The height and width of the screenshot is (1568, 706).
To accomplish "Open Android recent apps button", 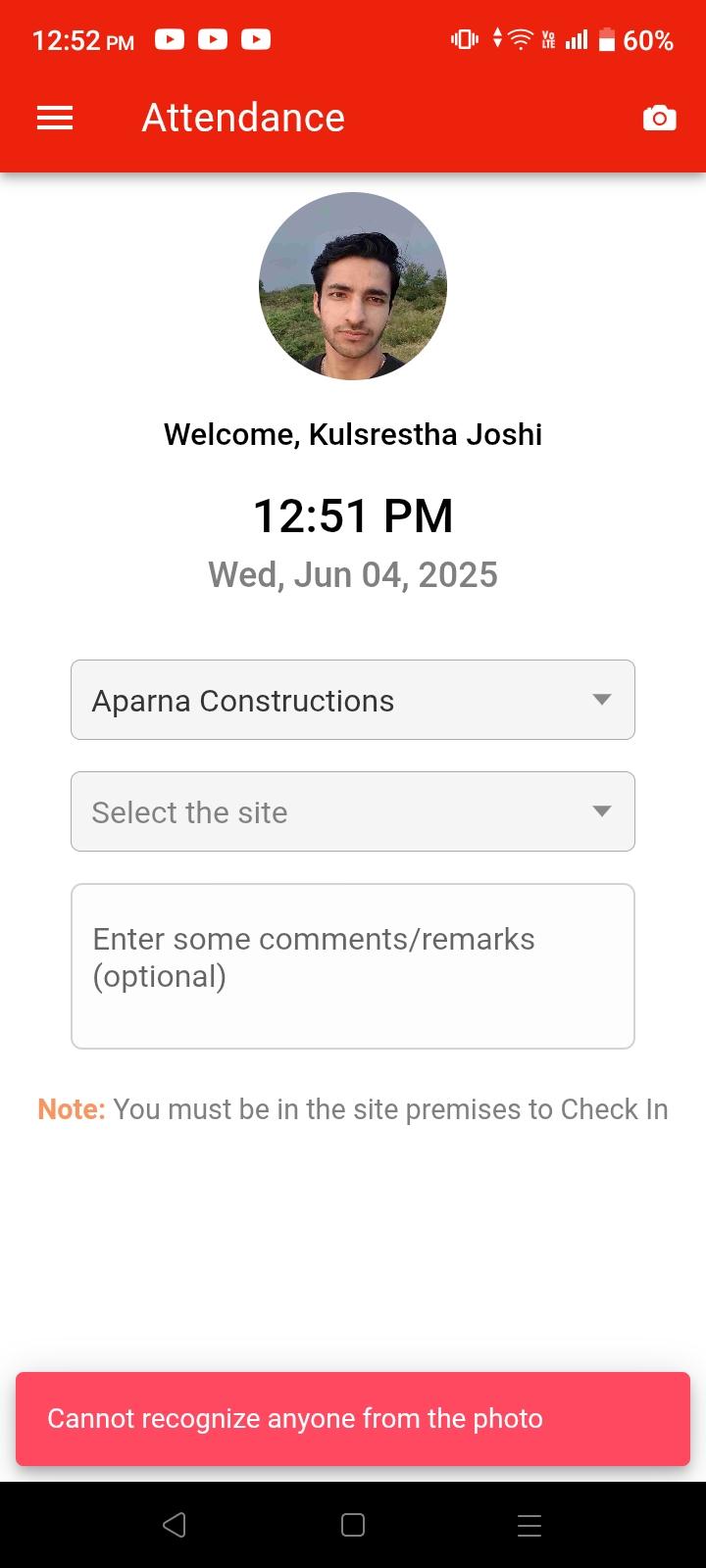I will (x=529, y=1525).
